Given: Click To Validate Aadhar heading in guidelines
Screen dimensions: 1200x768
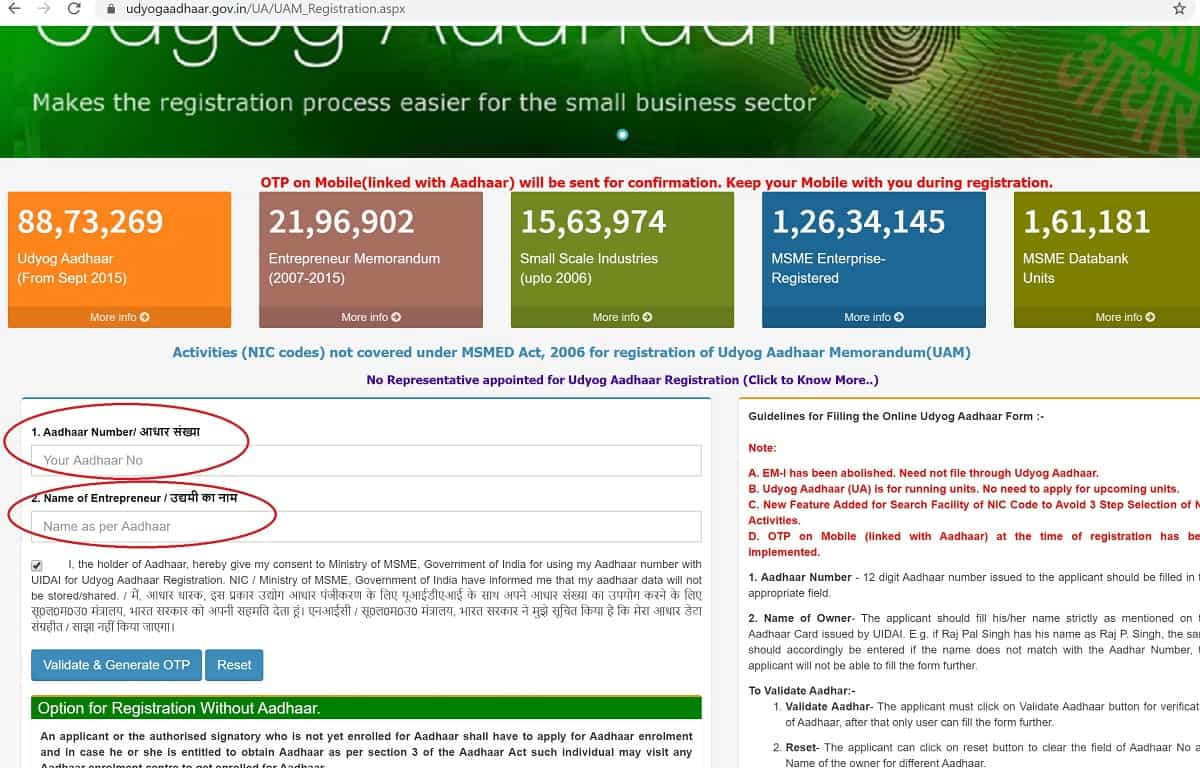Looking at the screenshot, I should tap(802, 690).
